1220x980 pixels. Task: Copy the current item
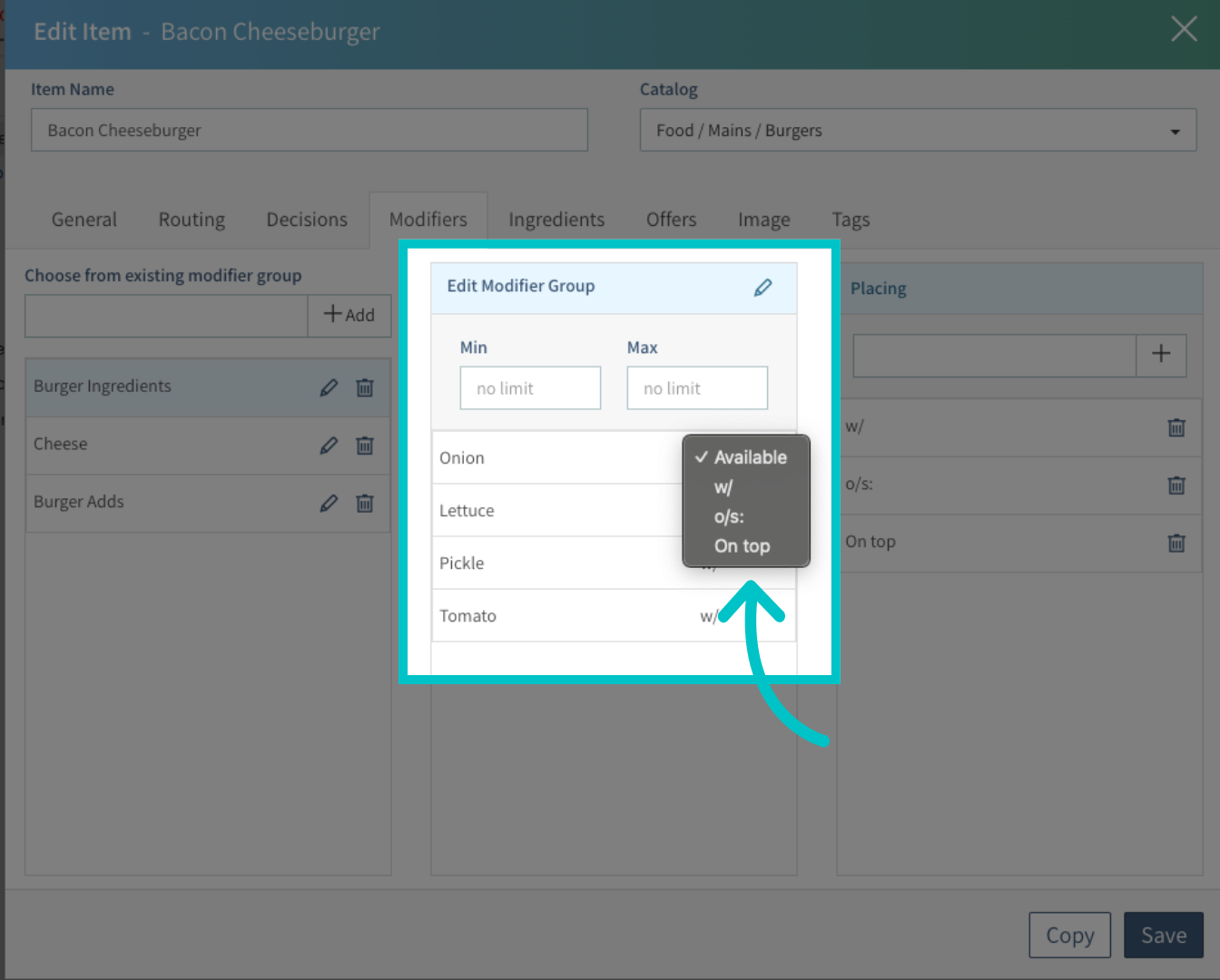pos(1069,935)
